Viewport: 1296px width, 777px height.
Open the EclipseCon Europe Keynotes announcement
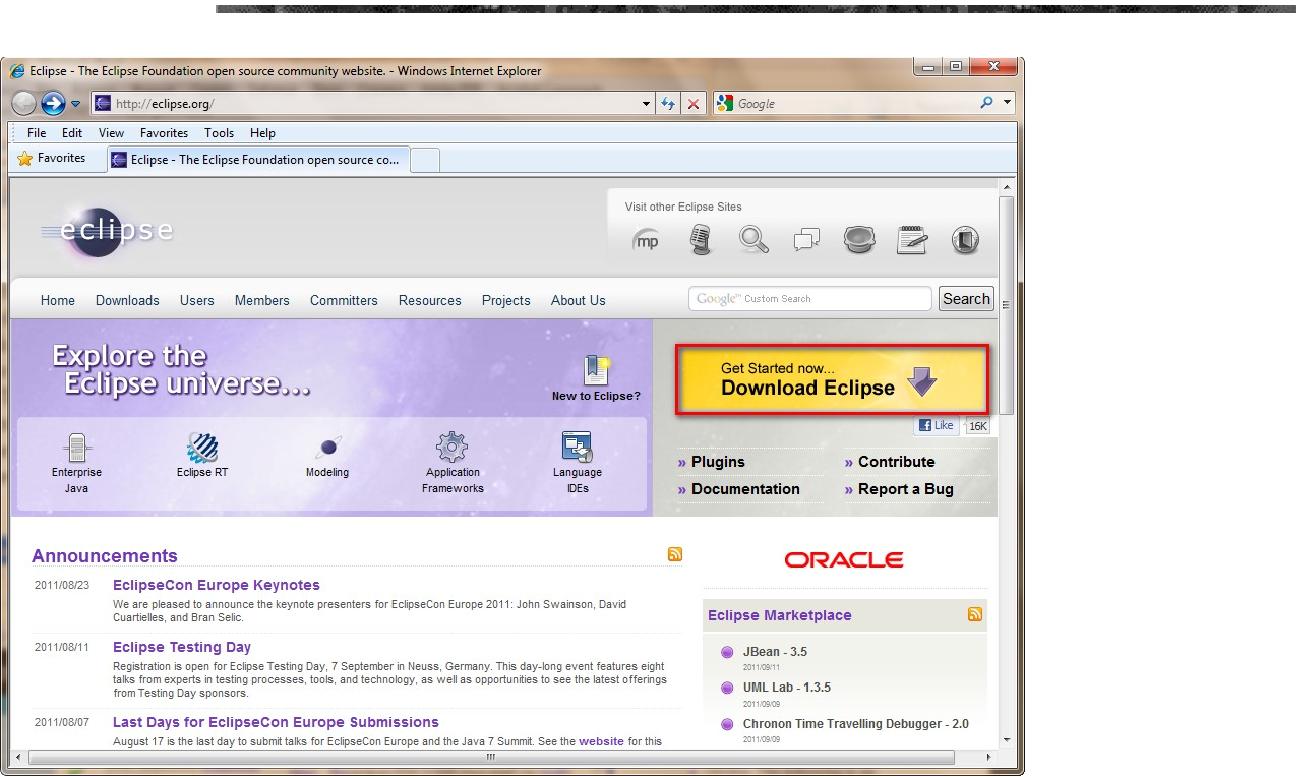216,585
